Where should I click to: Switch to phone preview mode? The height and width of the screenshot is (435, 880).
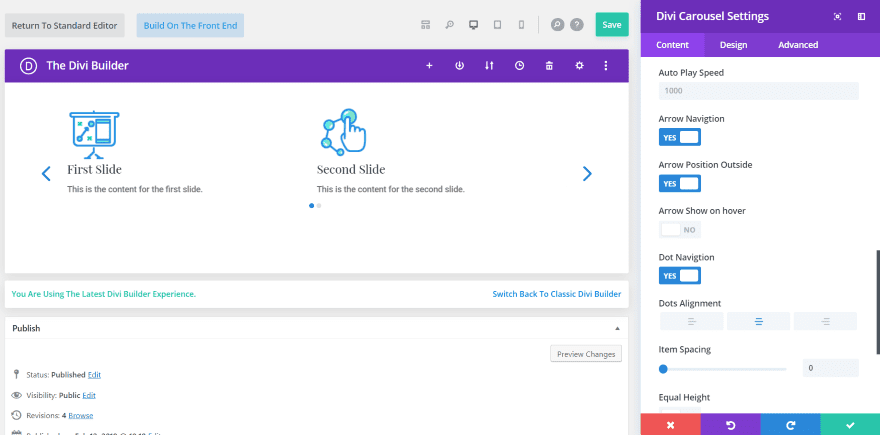520,25
